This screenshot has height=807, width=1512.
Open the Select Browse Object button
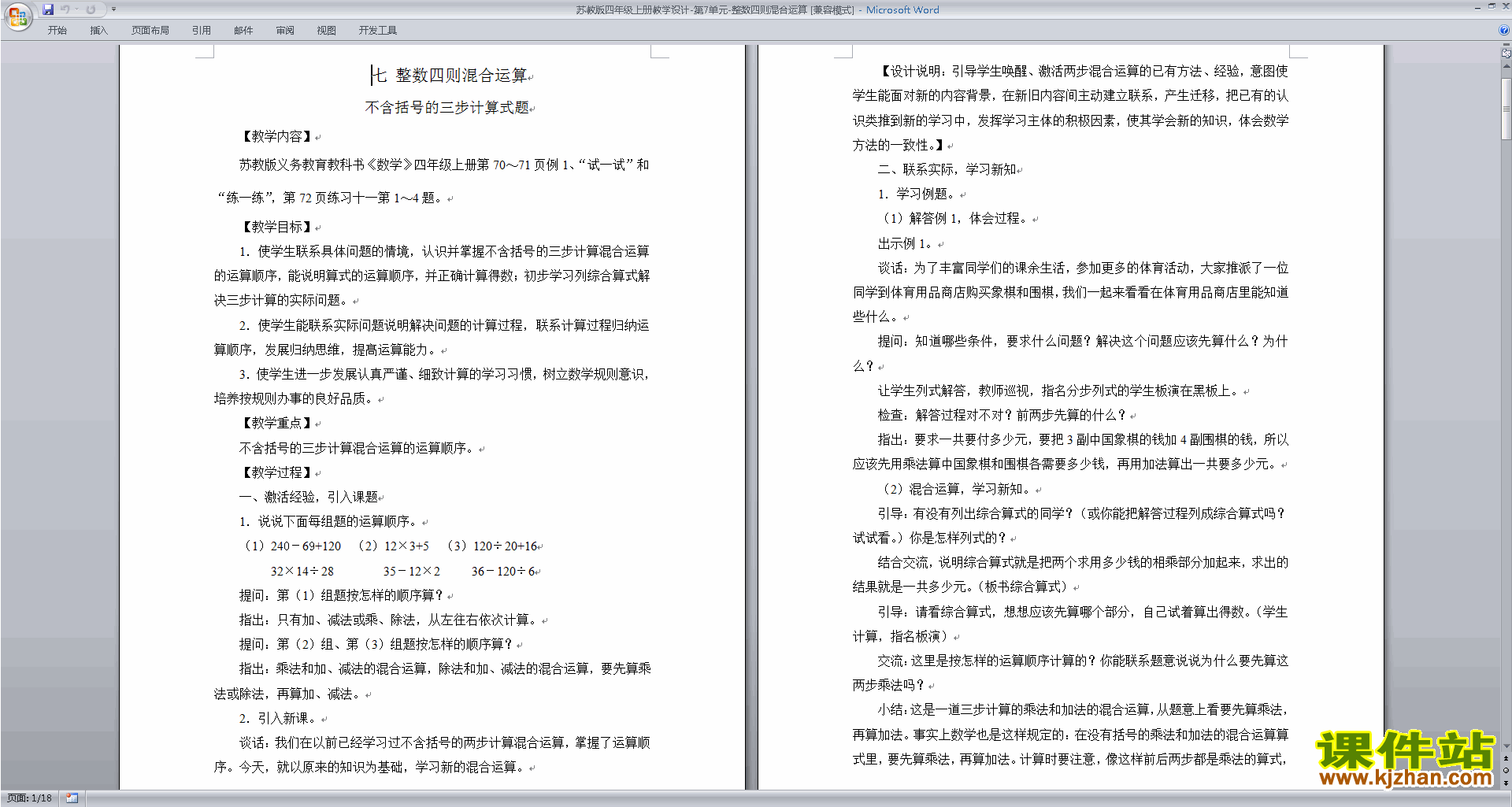1506,770
